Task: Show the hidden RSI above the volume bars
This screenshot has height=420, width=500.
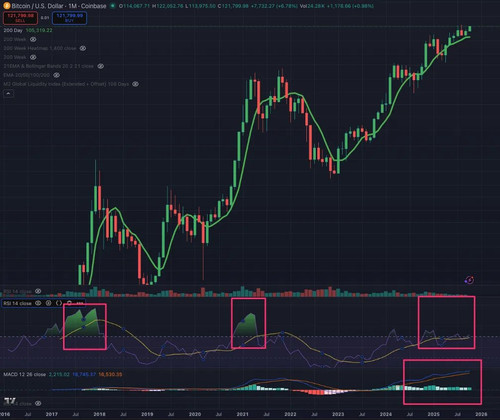Action: click(x=38, y=291)
